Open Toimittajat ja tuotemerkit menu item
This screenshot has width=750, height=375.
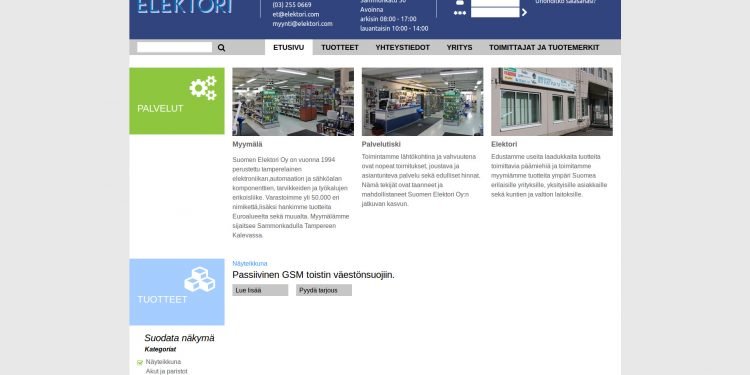point(544,47)
